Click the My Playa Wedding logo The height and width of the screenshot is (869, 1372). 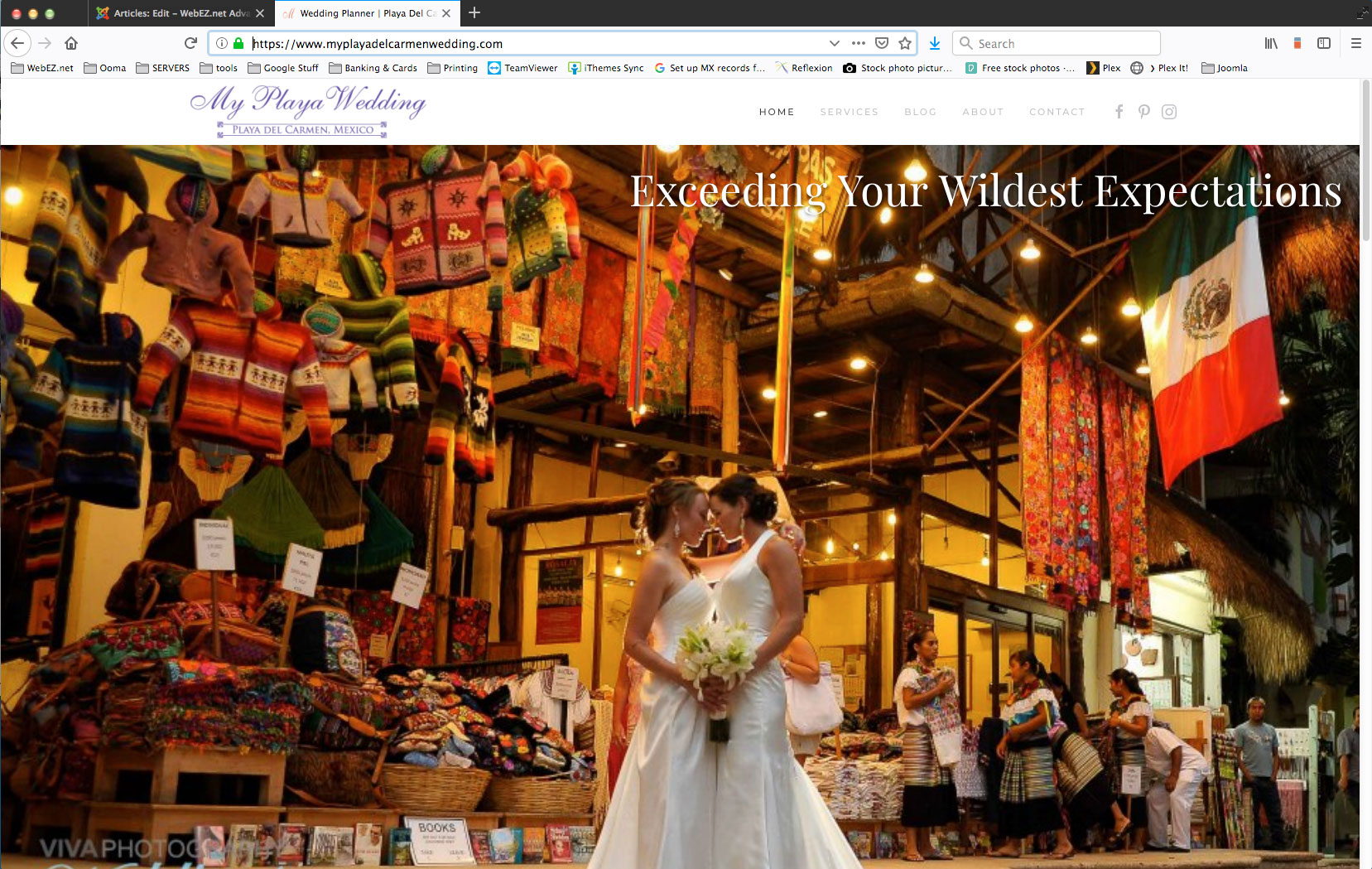307,111
